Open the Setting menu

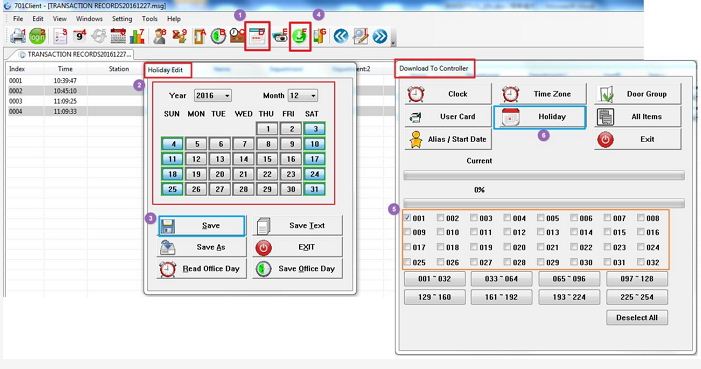pos(122,19)
